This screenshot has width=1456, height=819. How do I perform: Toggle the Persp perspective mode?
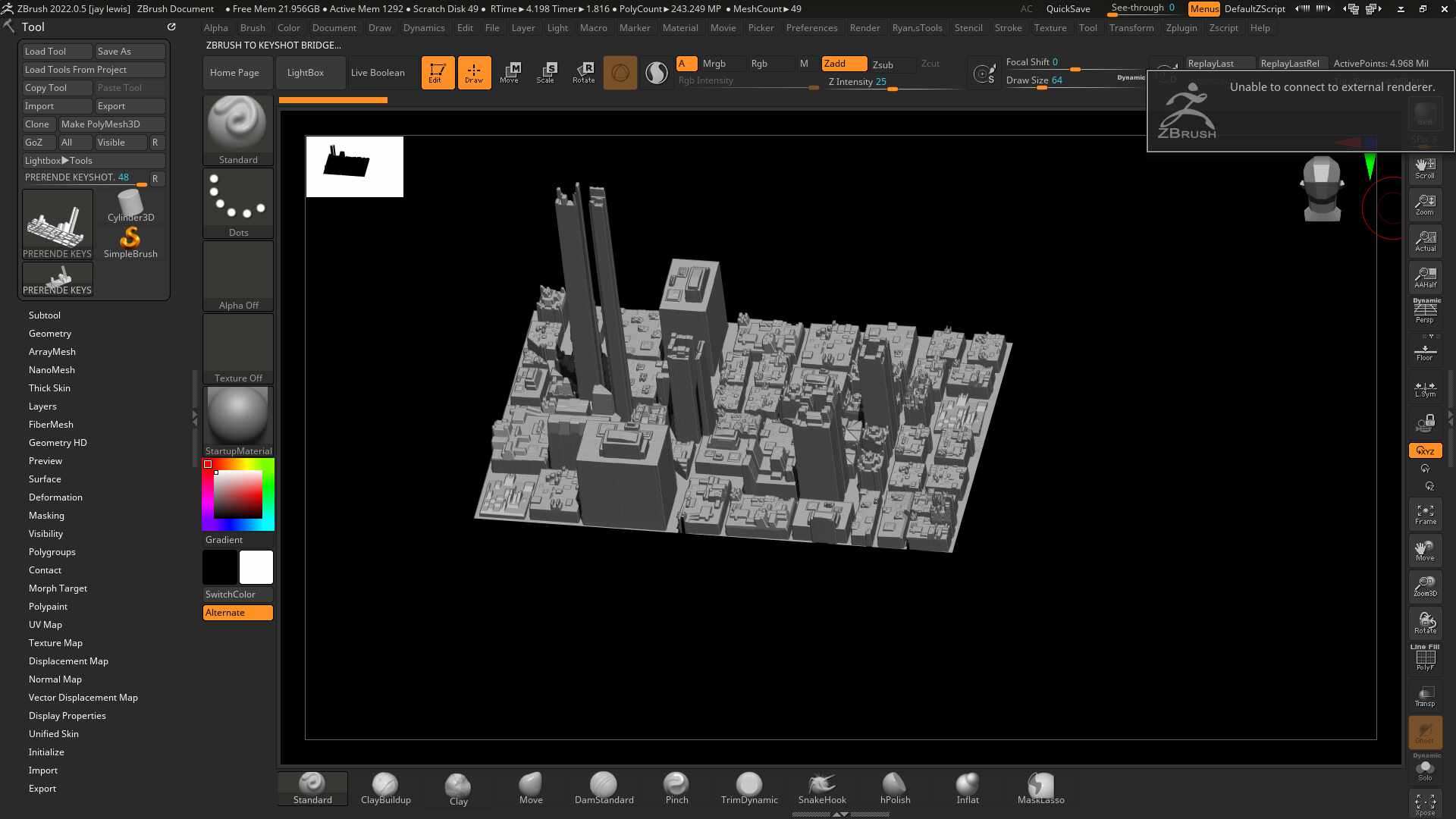point(1425,312)
